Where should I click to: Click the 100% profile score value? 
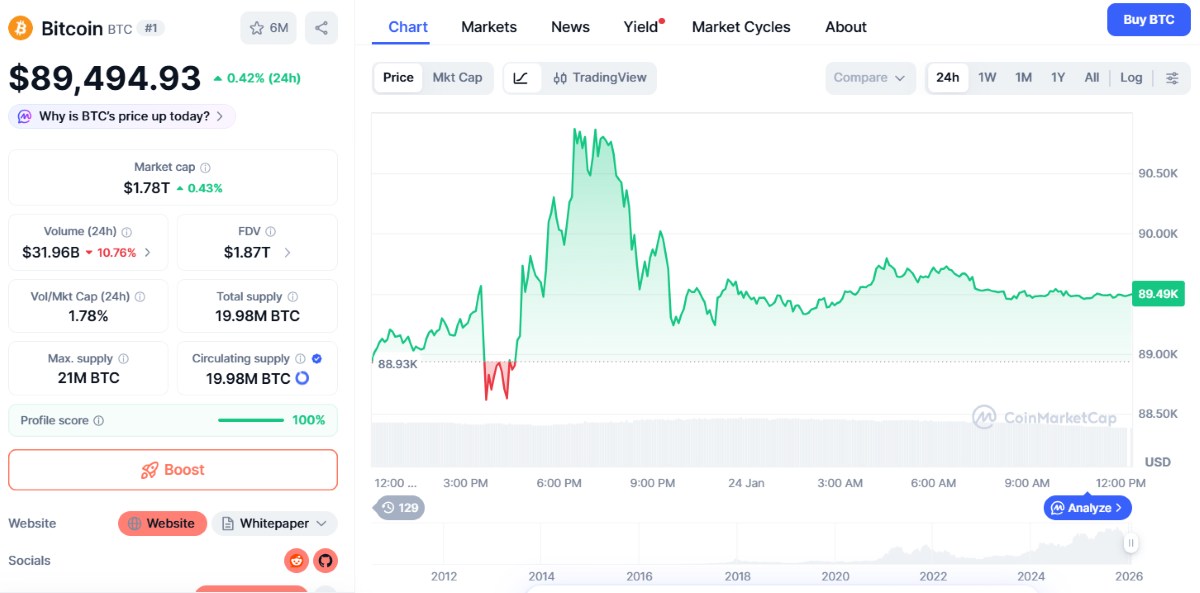[309, 421]
